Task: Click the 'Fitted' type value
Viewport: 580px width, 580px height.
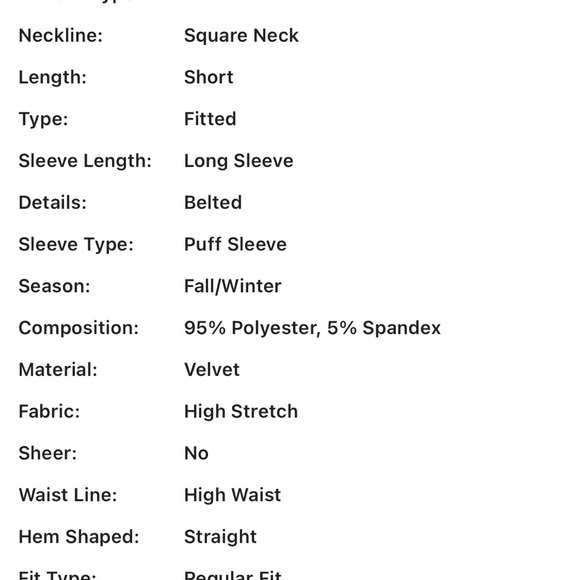Action: coord(210,119)
